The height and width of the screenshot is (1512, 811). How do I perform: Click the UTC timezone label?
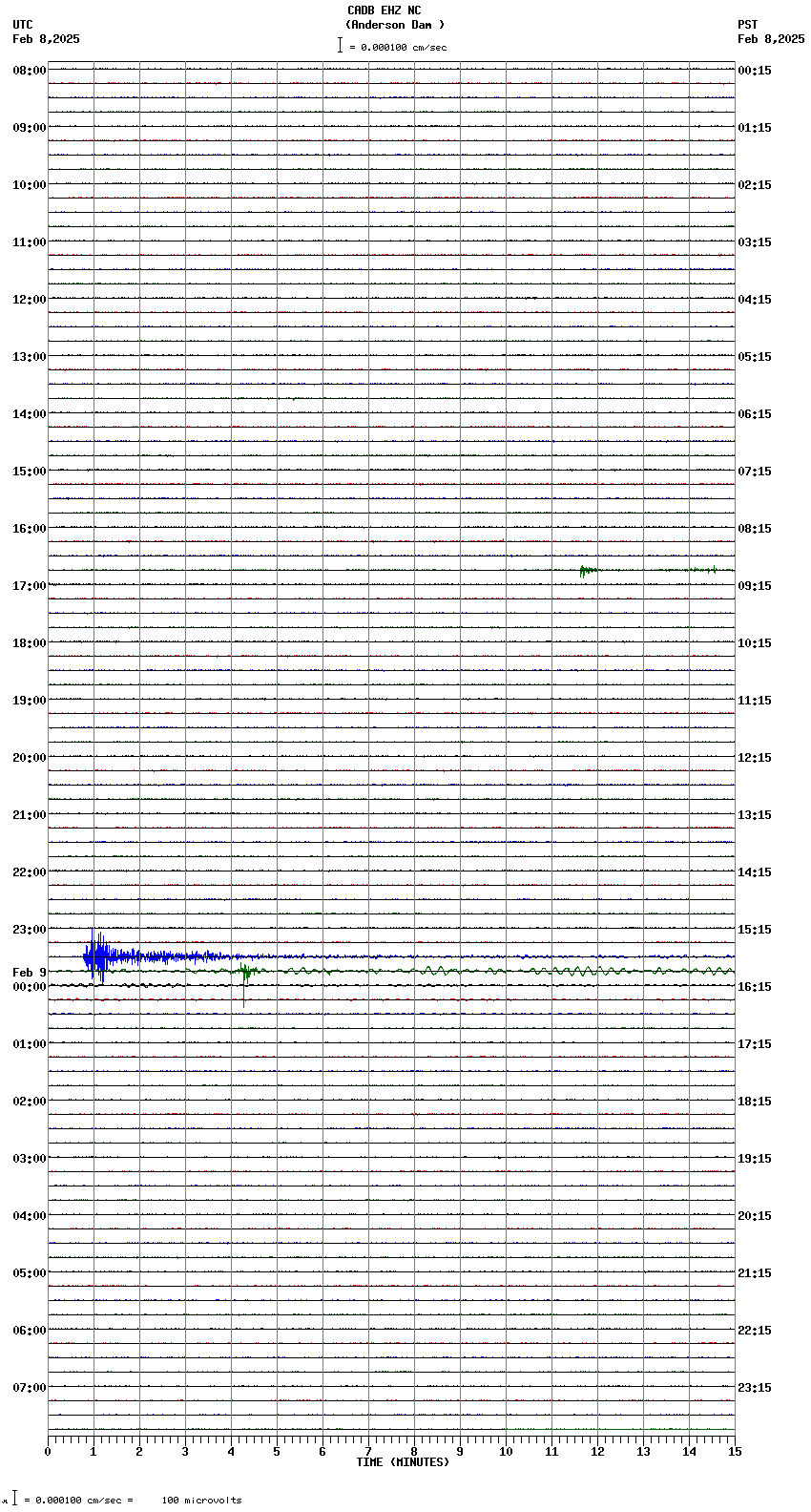coord(23,25)
